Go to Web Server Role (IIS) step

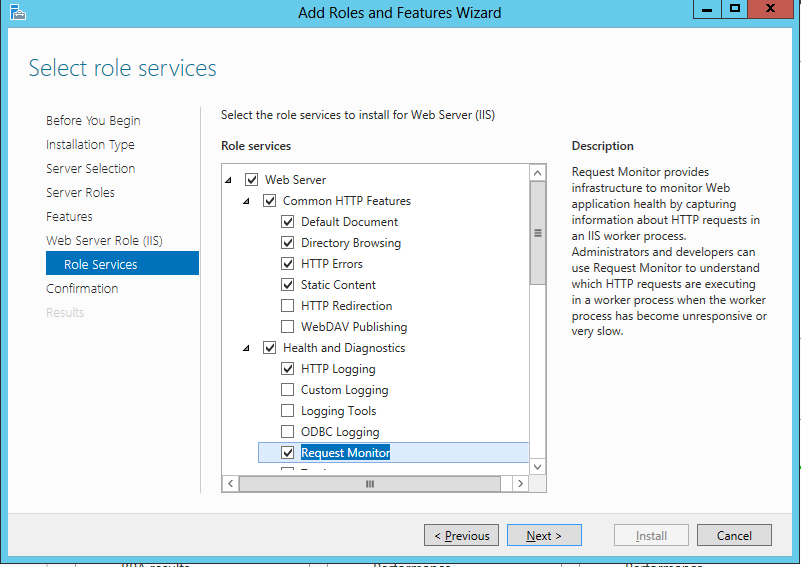pos(104,241)
